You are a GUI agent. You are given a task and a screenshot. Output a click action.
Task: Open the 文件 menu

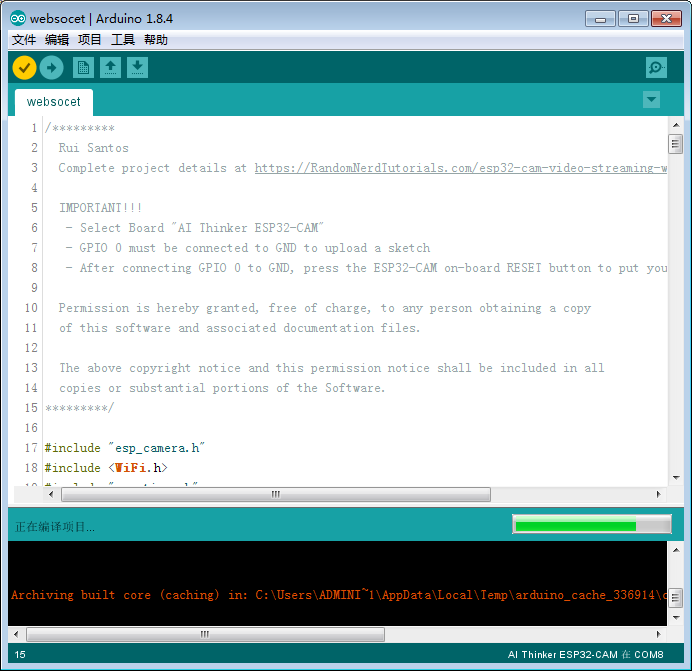[24, 40]
